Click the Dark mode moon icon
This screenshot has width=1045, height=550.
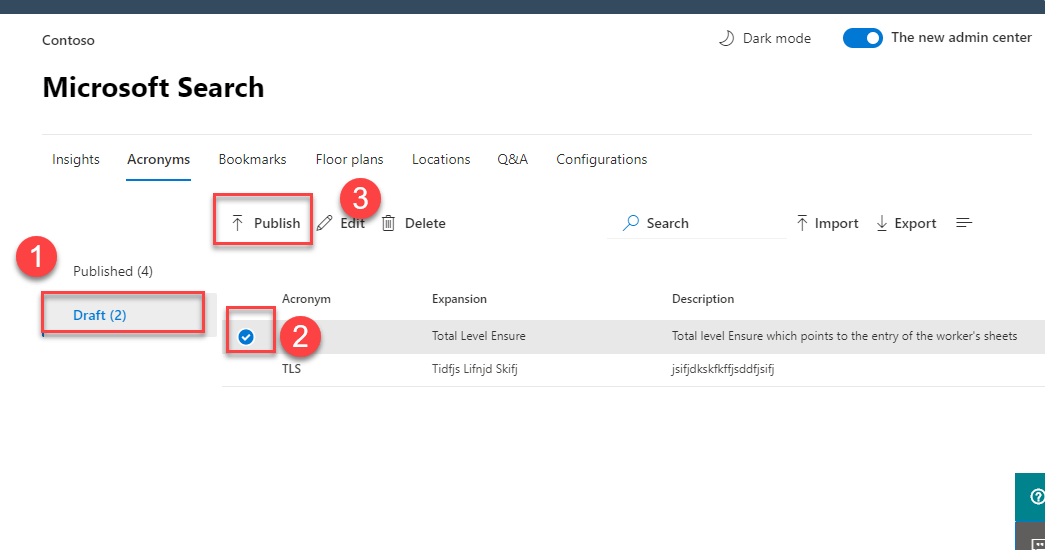[727, 38]
